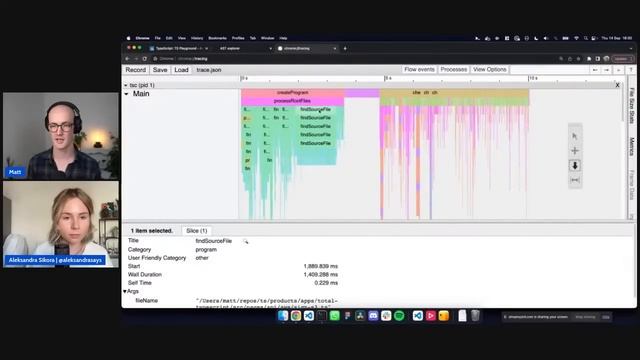This screenshot has width=640, height=360.
Task: Open the Trash in the dock
Action: tap(476, 316)
